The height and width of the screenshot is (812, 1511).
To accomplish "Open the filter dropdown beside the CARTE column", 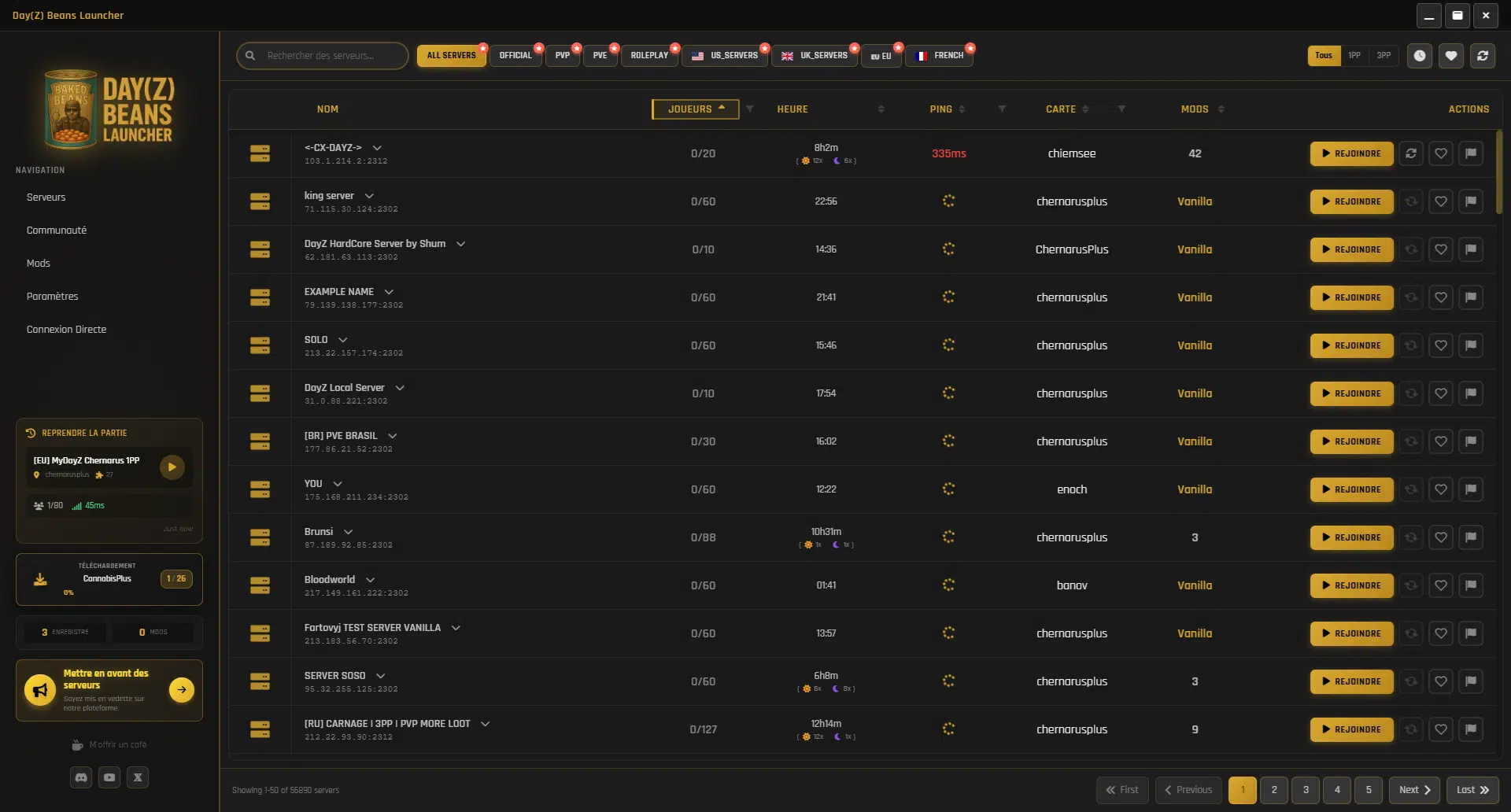I will (1121, 109).
